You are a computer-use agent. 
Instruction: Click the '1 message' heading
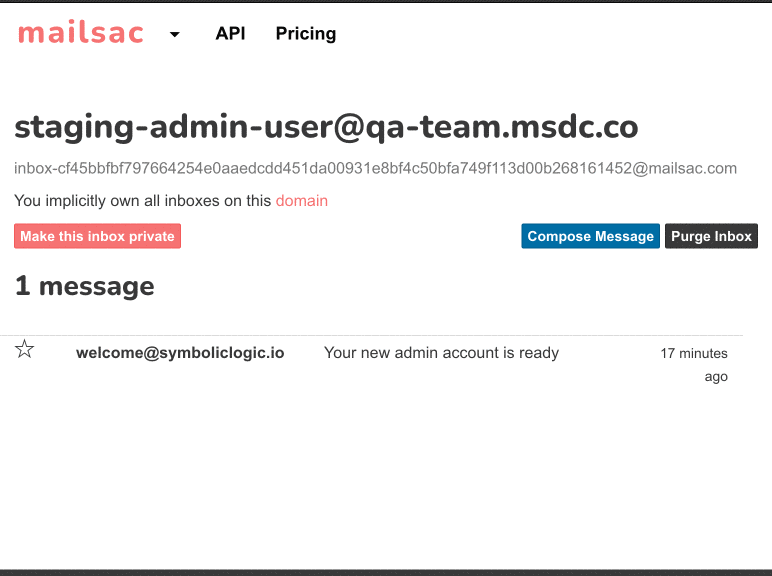point(85,287)
